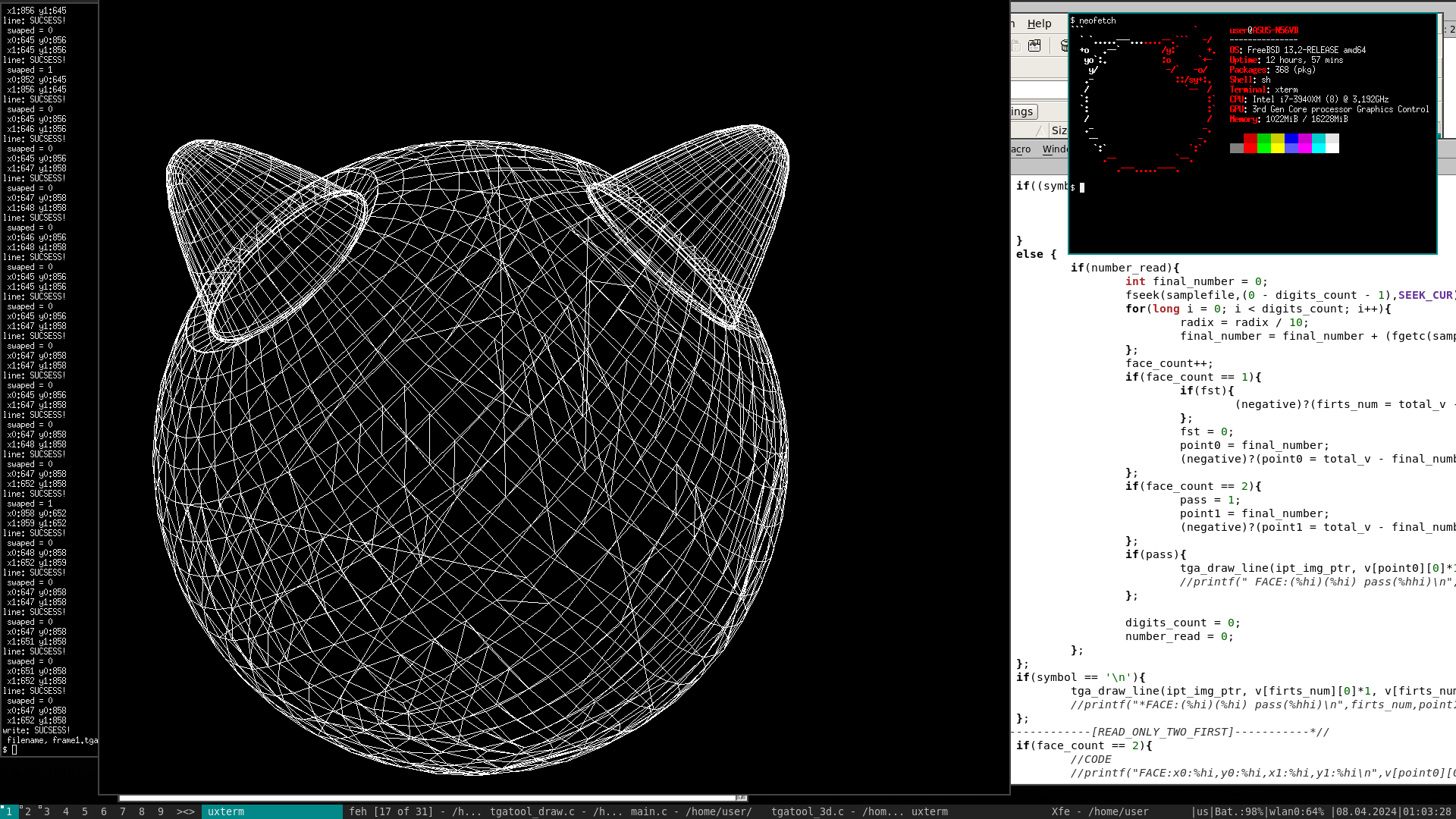Click the sort triangle beside the Size column

pos(1040,130)
